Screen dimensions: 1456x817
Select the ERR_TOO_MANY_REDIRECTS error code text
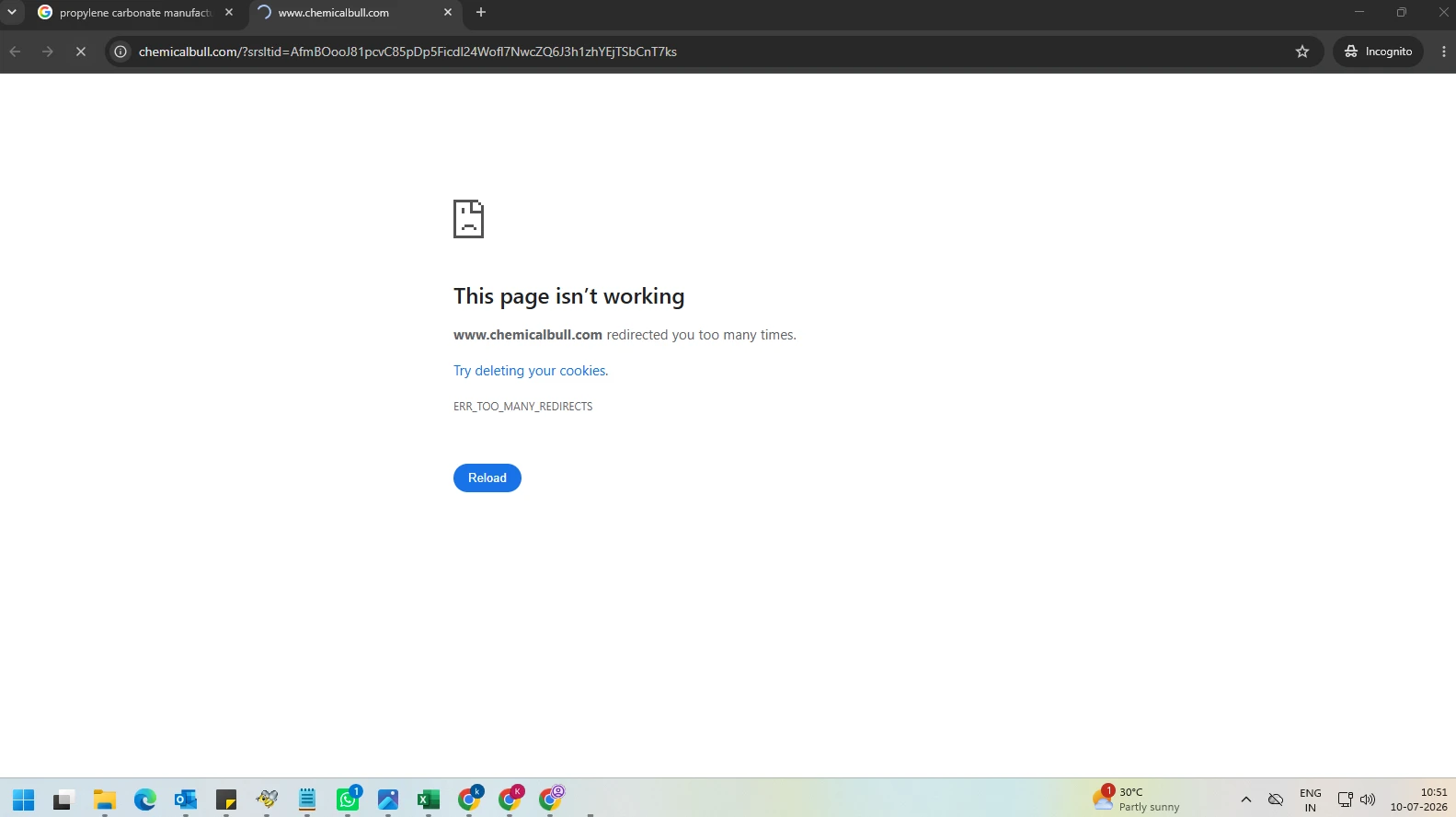coord(522,407)
